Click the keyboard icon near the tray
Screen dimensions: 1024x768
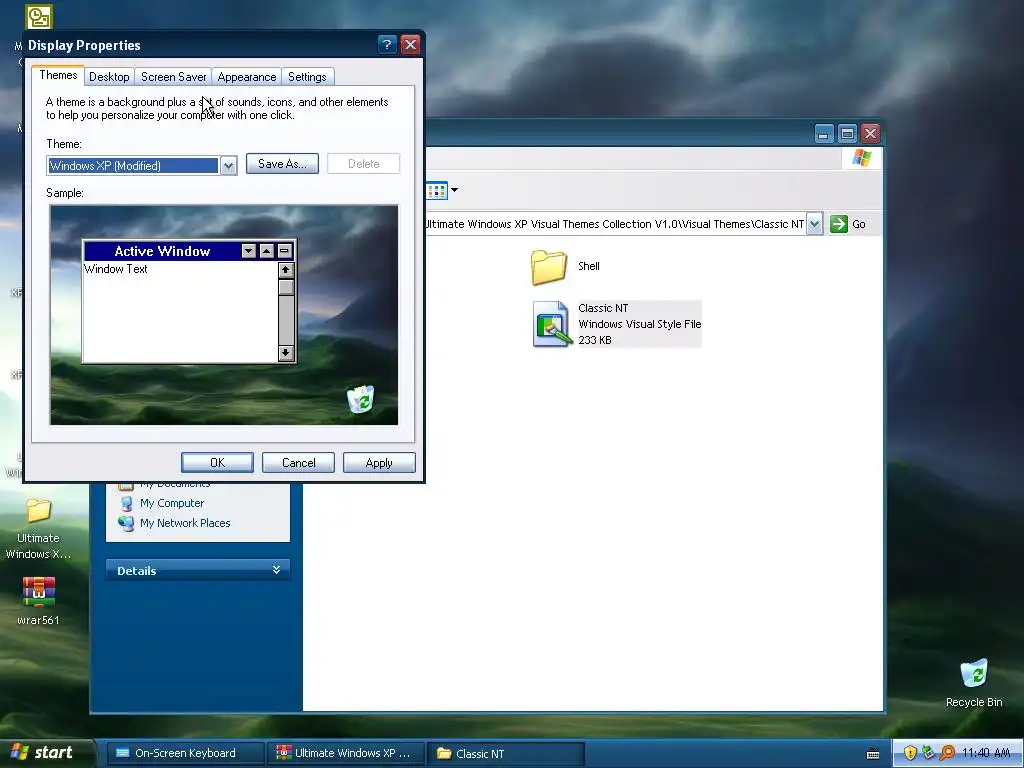(x=873, y=754)
